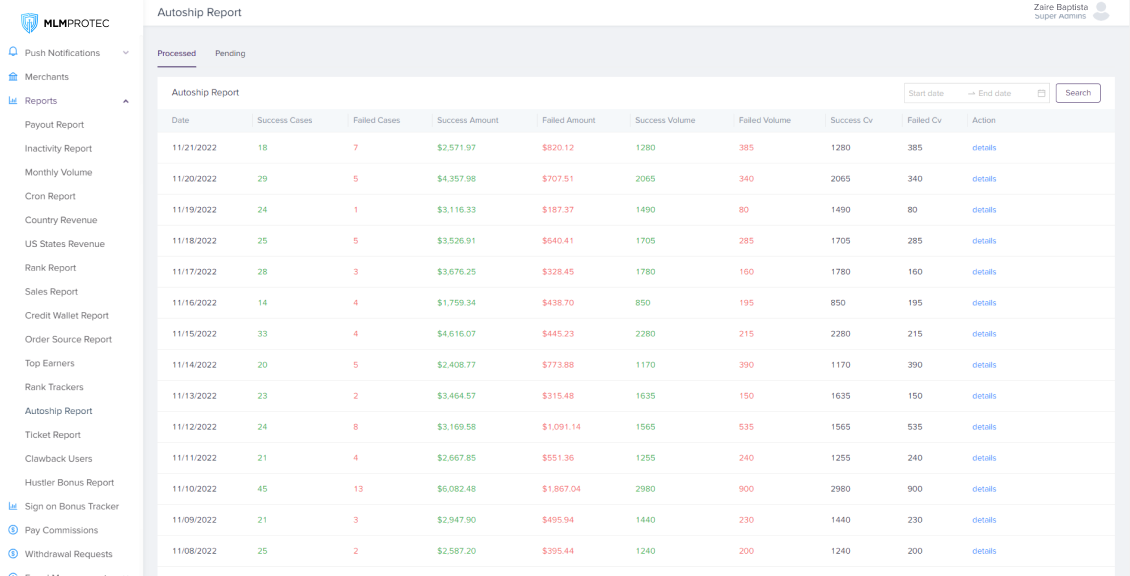Click the Sign on Bonus Tracker icon

click(x=13, y=506)
